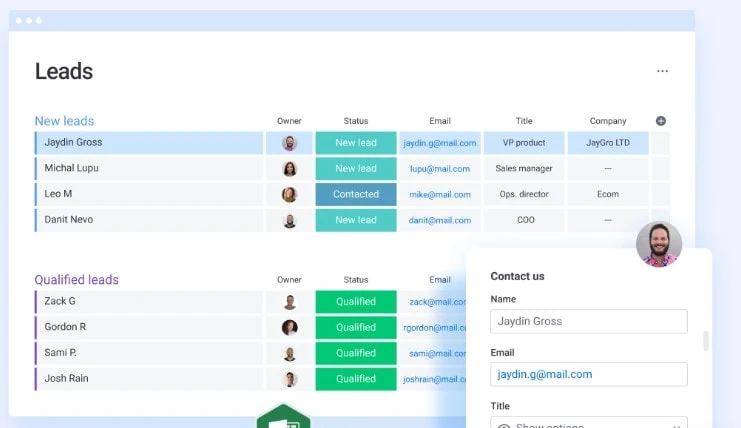This screenshot has width=741, height=428.
Task: Change Michal Lupu status New lead
Action: [x=356, y=169]
